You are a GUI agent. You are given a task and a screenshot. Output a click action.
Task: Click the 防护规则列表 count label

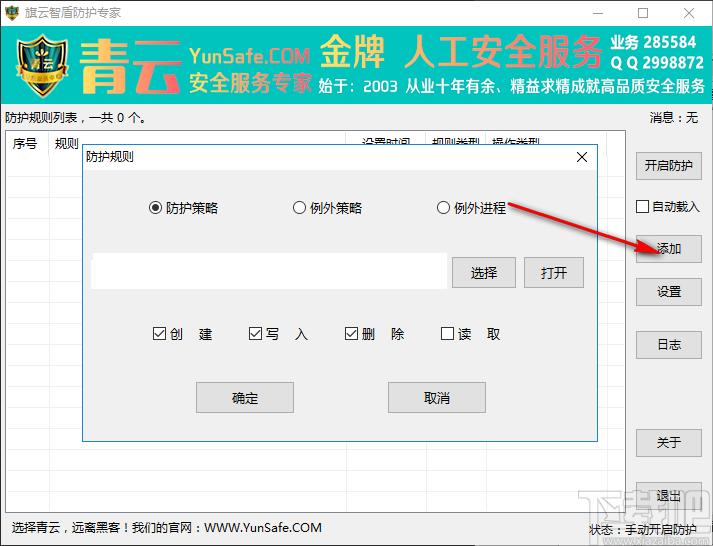[x=75, y=118]
